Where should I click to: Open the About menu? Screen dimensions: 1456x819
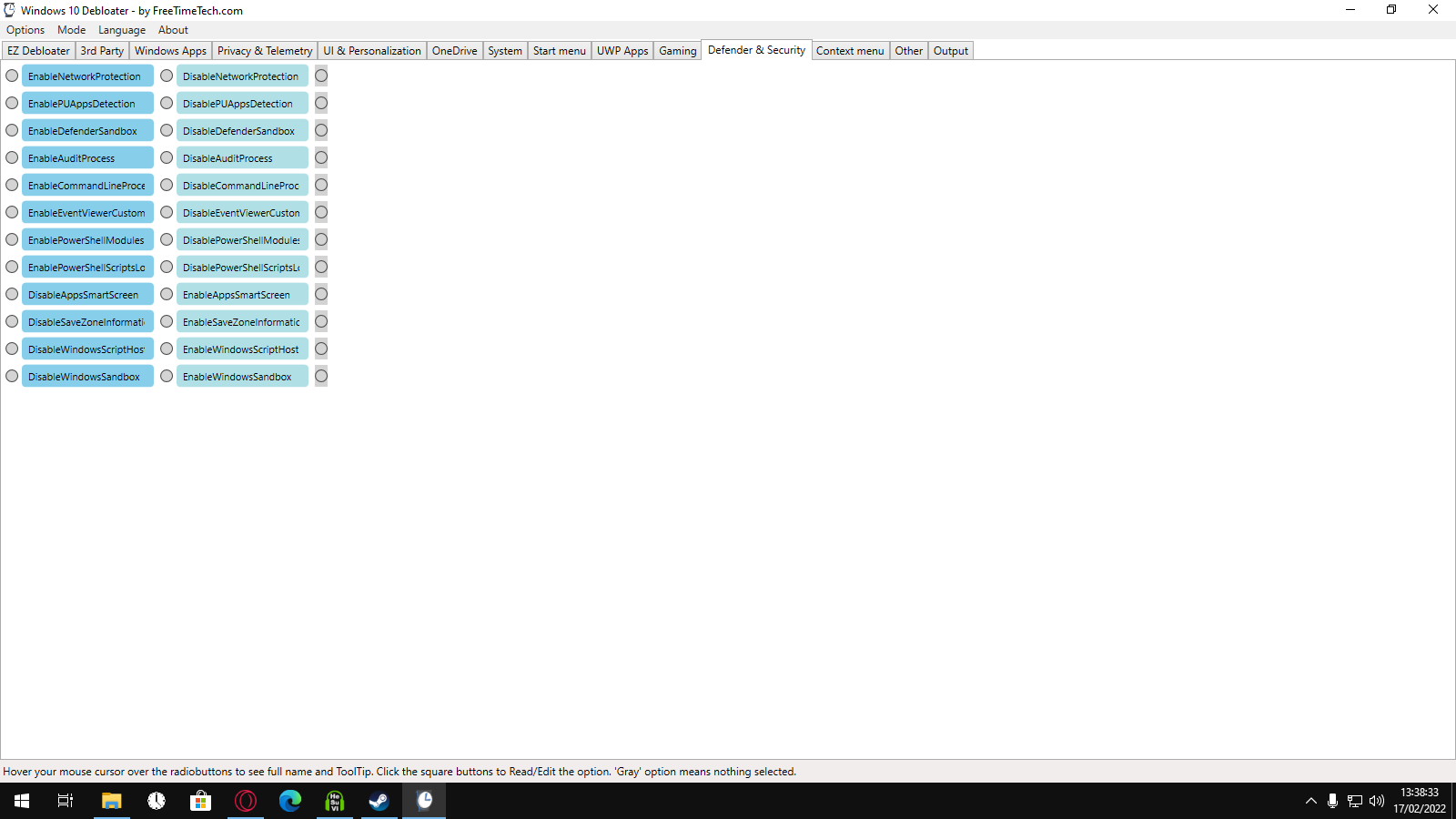(x=173, y=30)
